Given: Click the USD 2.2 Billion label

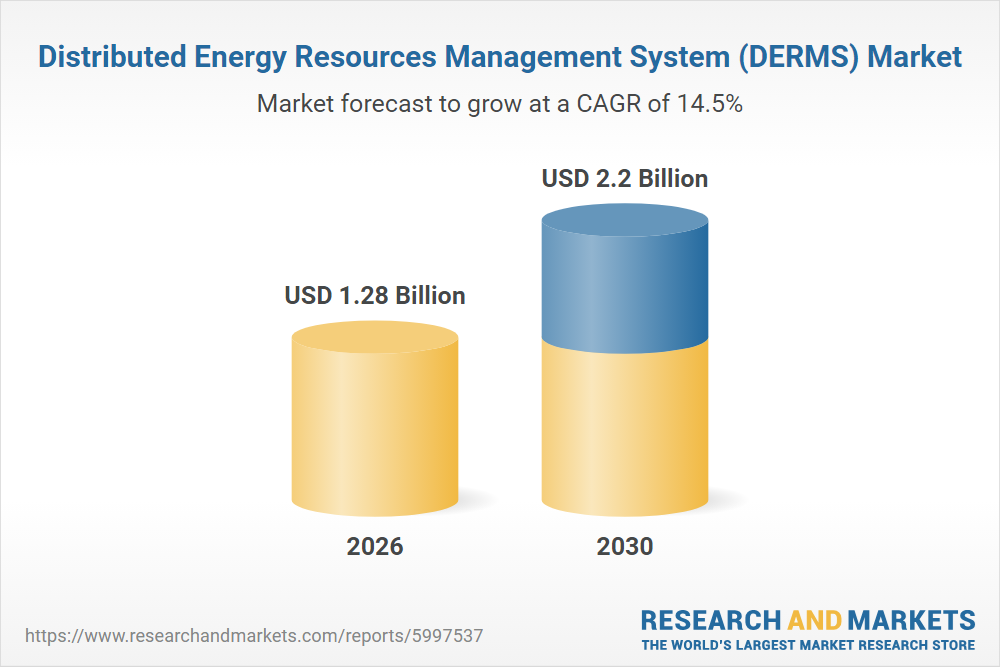Looking at the screenshot, I should coord(625,179).
